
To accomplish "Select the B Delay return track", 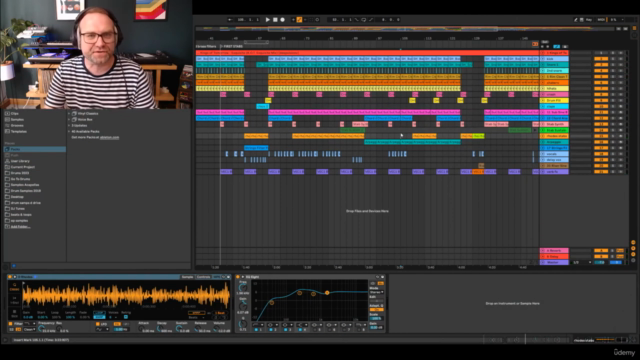I will [x=554, y=256].
